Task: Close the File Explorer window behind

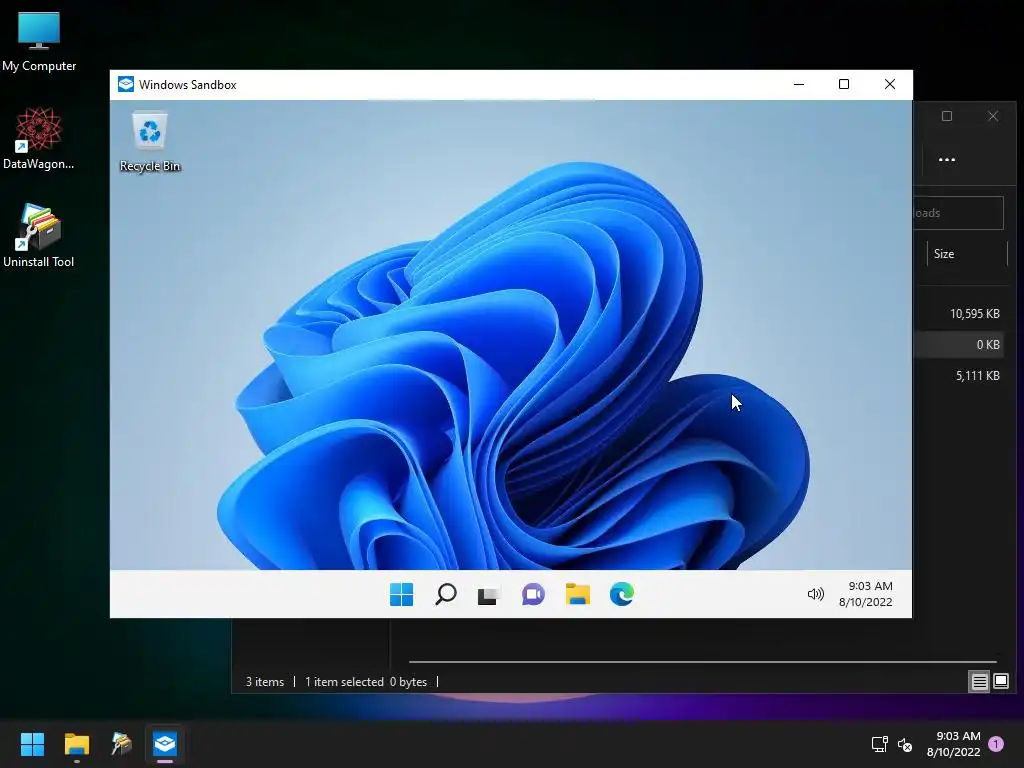Action: pyautogui.click(x=993, y=116)
